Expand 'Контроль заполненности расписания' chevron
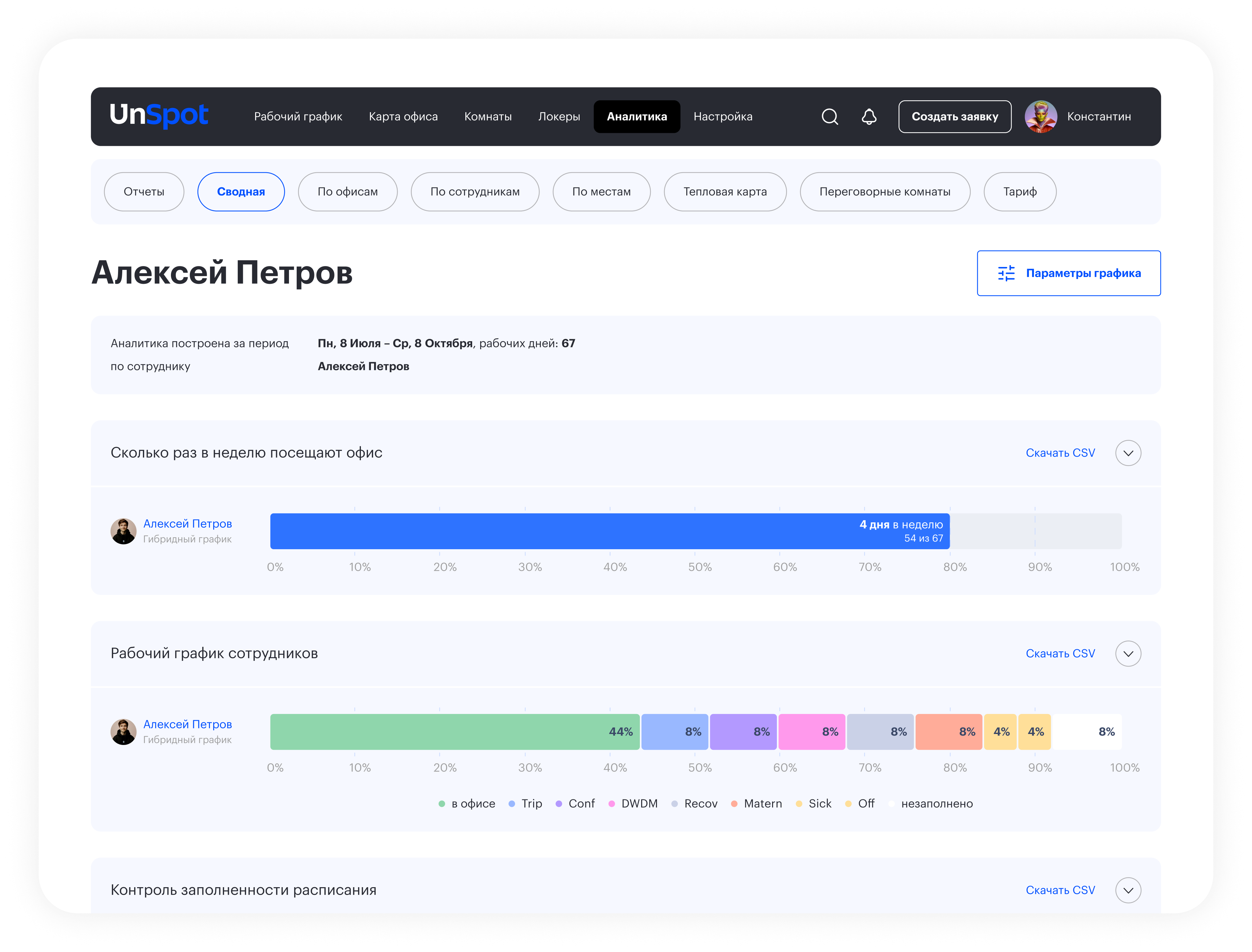The width and height of the screenshot is (1252, 952). [x=1128, y=890]
